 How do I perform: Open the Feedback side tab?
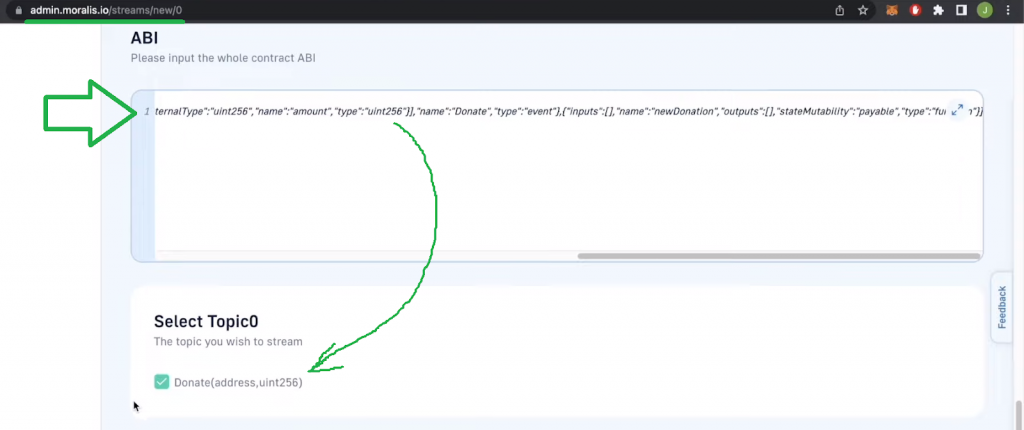pyautogui.click(x=1002, y=307)
